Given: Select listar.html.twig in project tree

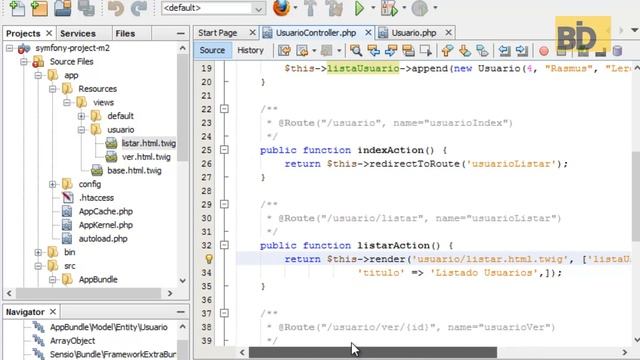Looking at the screenshot, I should pos(149,143).
